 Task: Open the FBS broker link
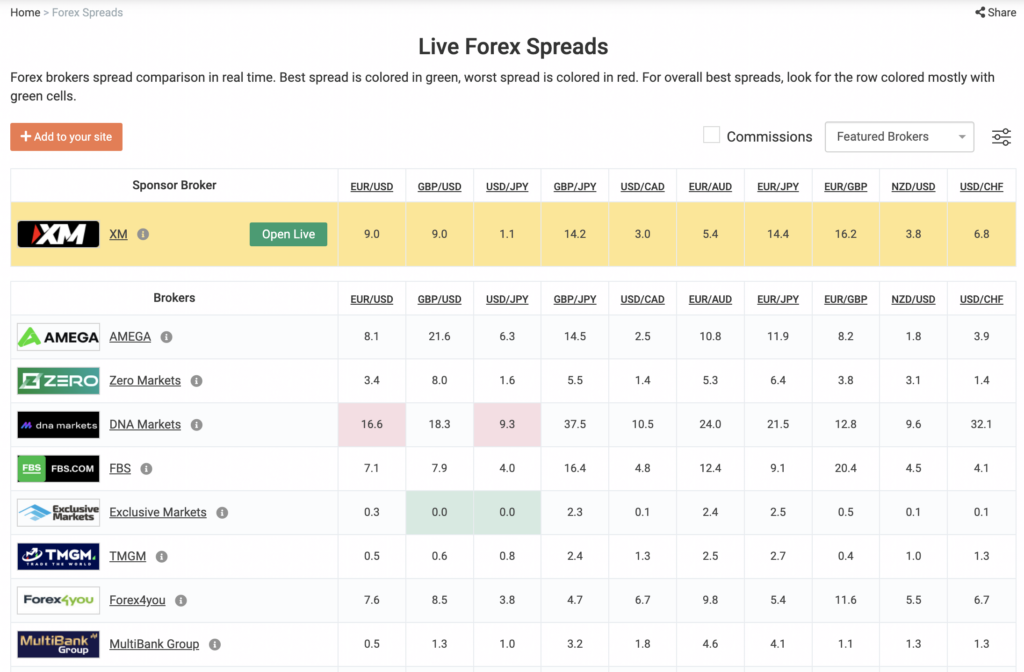click(x=120, y=468)
